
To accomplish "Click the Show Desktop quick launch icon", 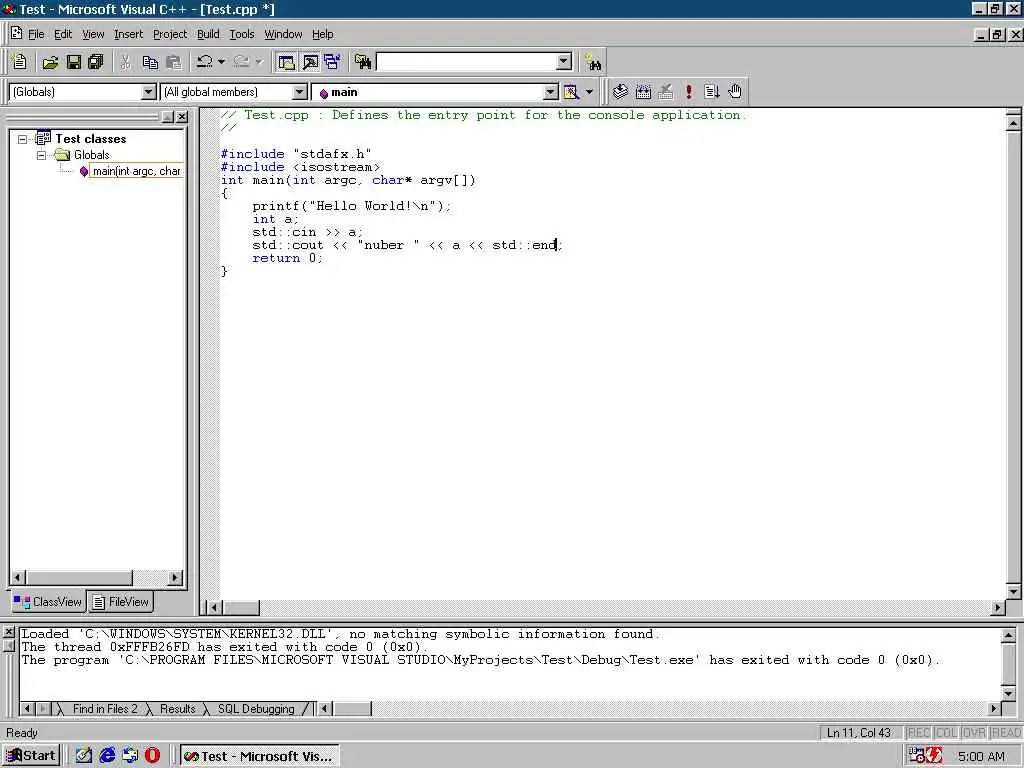I will (x=84, y=756).
